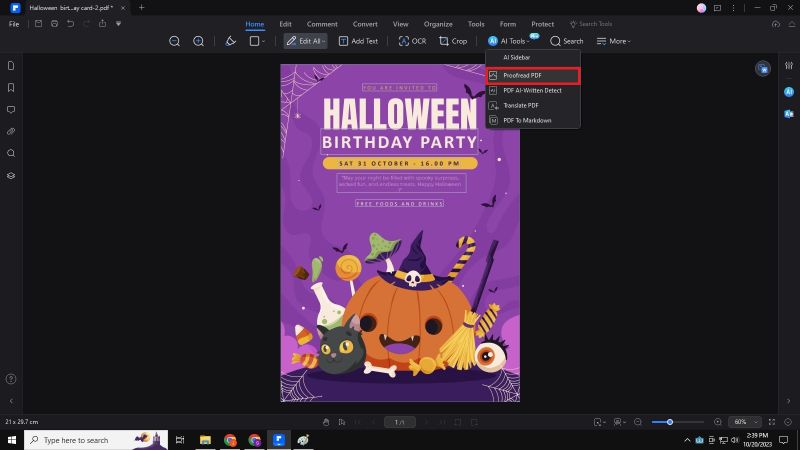Open the Organize tab
The width and height of the screenshot is (800, 450).
(x=438, y=24)
